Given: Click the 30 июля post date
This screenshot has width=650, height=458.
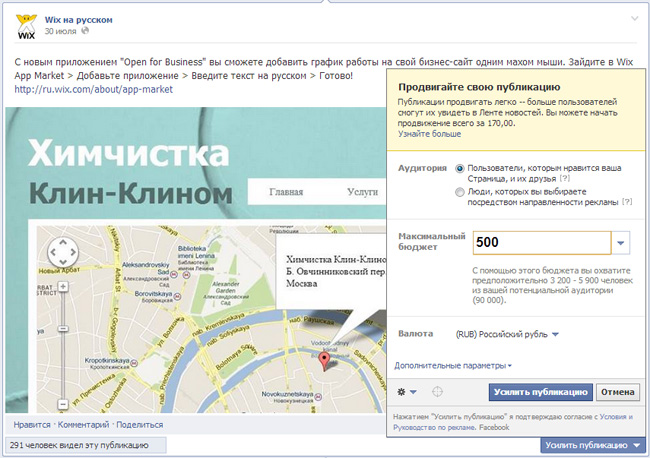Looking at the screenshot, I should point(61,31).
